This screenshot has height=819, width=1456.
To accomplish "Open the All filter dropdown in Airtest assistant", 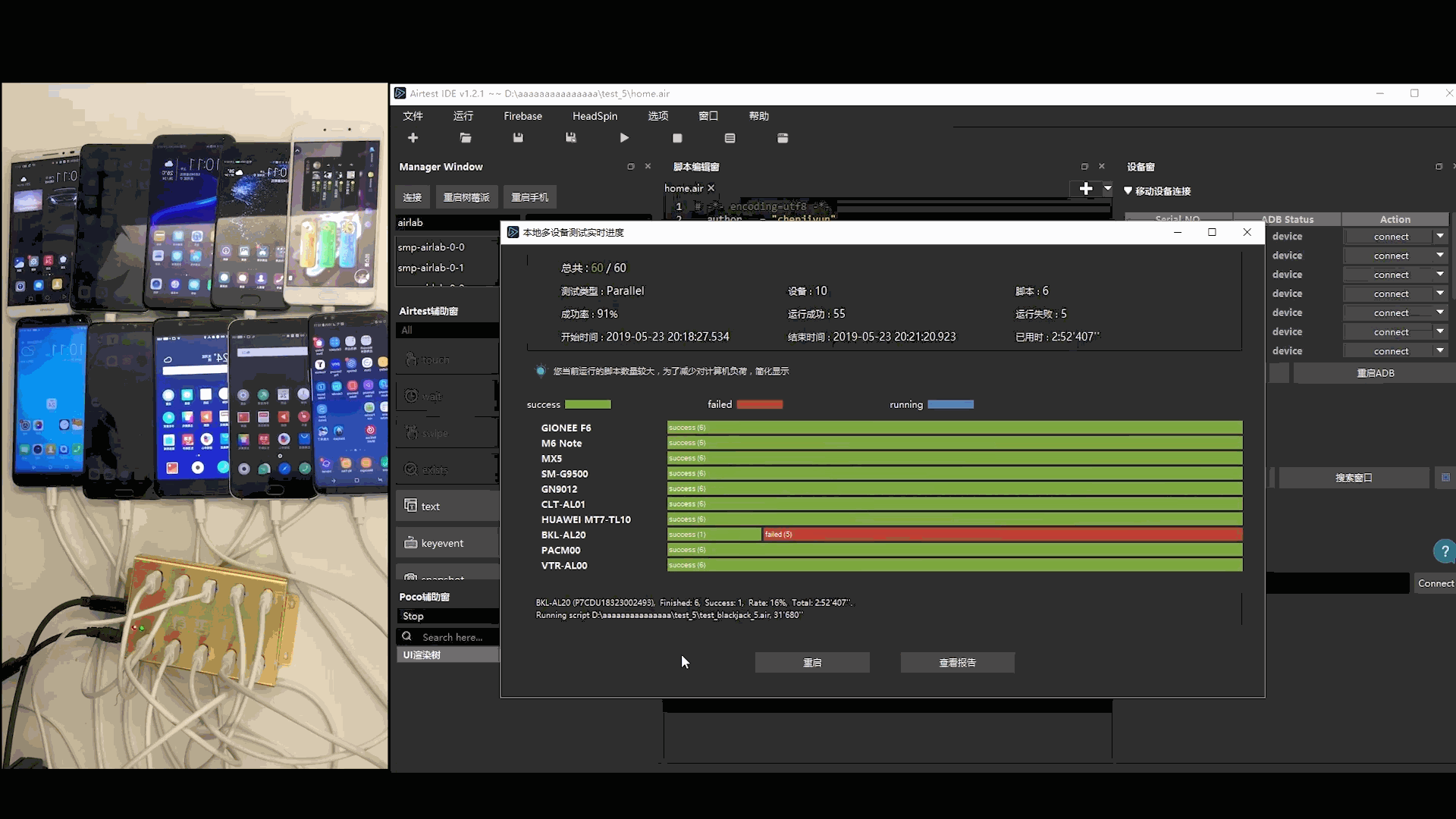I will [447, 330].
